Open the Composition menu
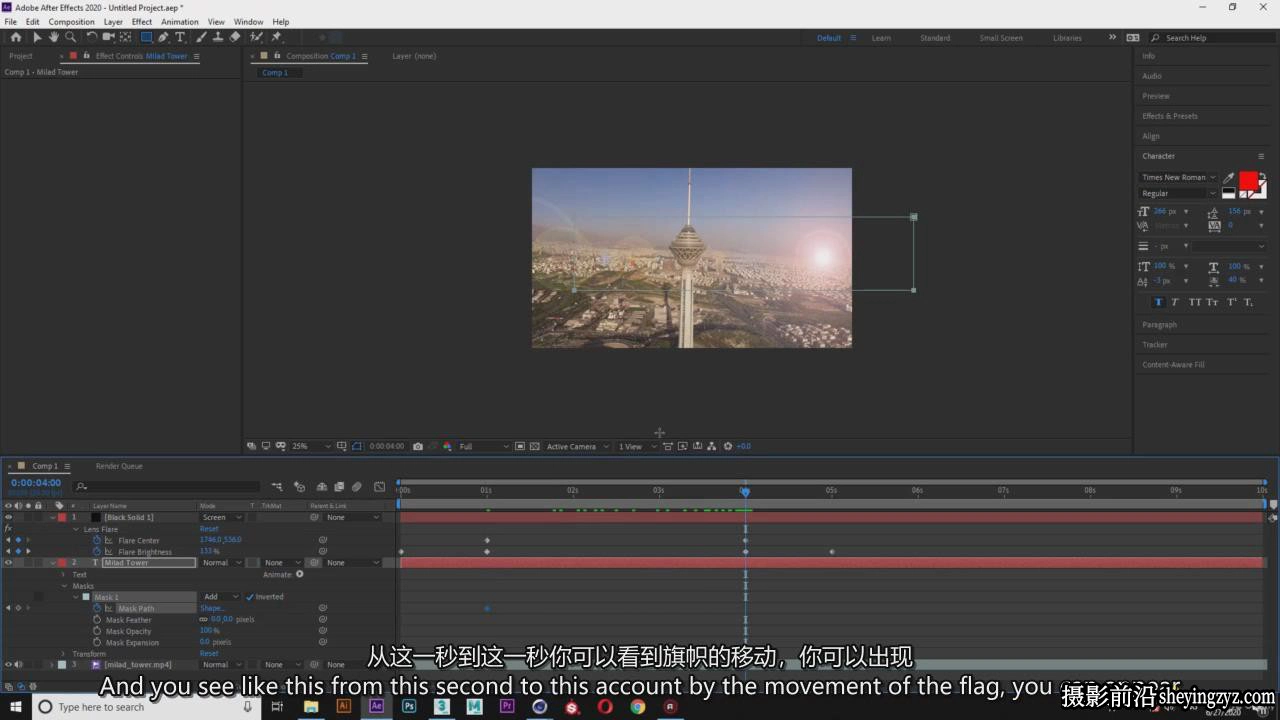 (x=71, y=21)
